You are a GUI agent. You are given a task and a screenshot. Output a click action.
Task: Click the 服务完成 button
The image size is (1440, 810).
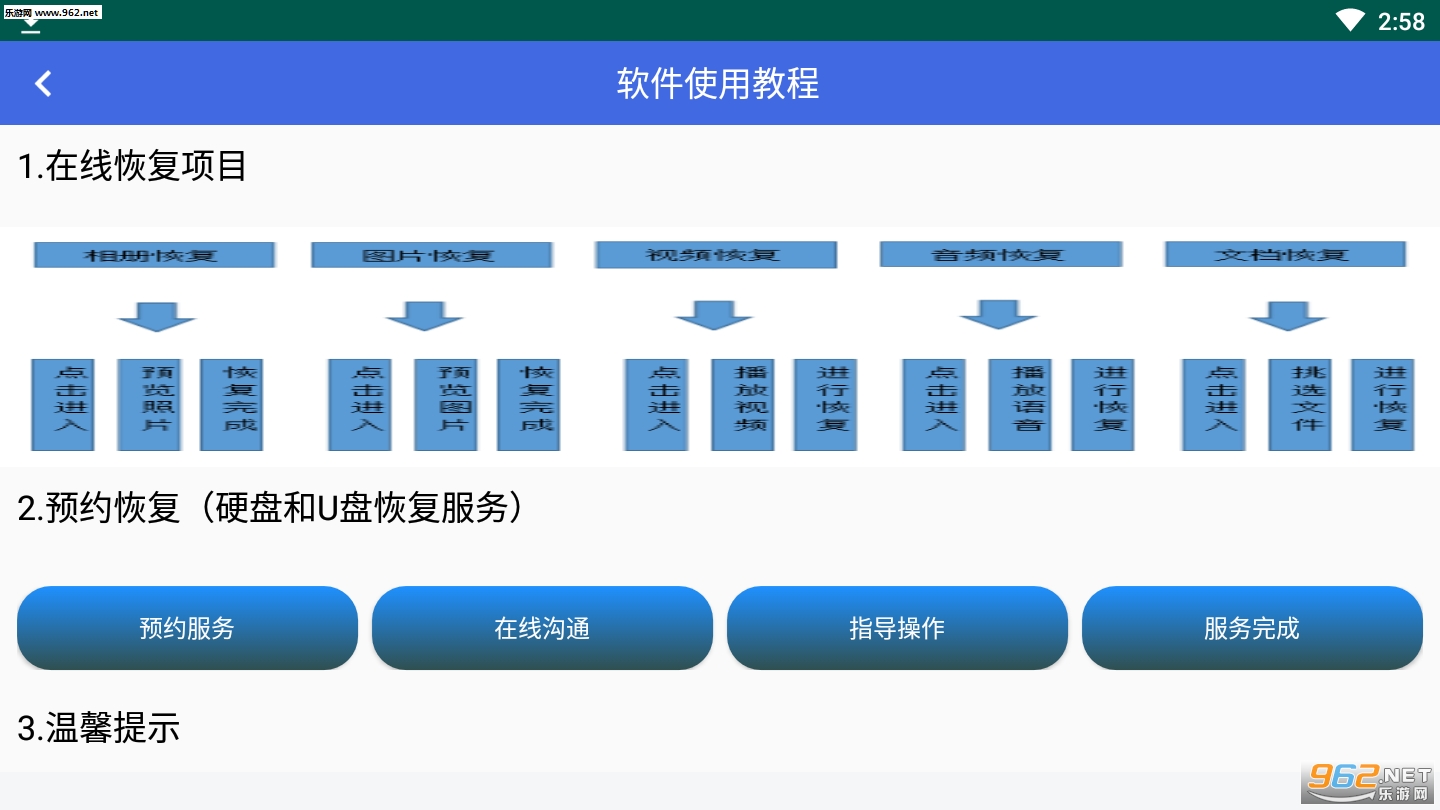[x=1252, y=628]
